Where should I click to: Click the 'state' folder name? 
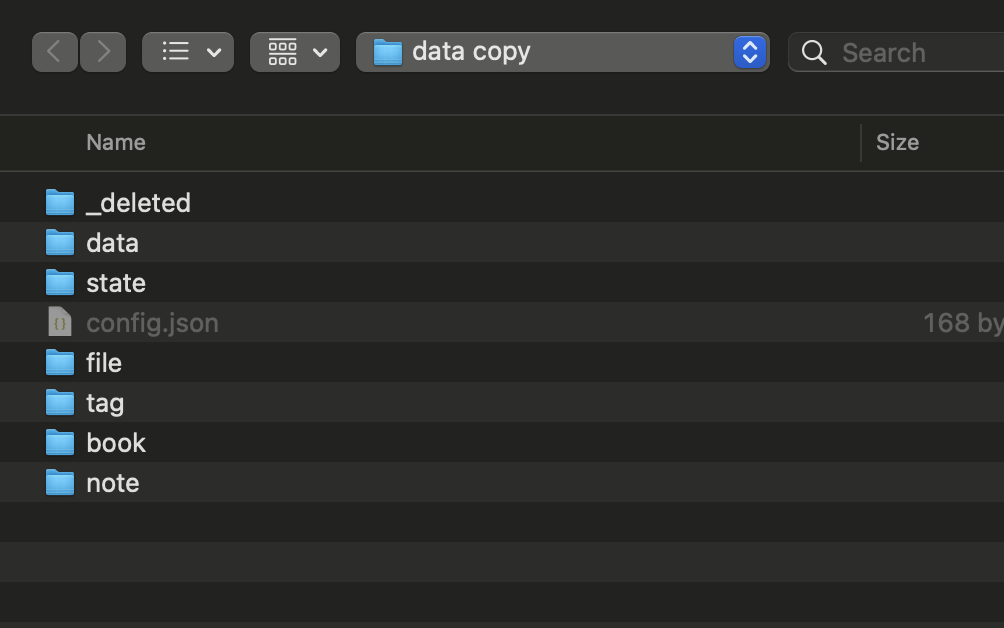coord(116,283)
